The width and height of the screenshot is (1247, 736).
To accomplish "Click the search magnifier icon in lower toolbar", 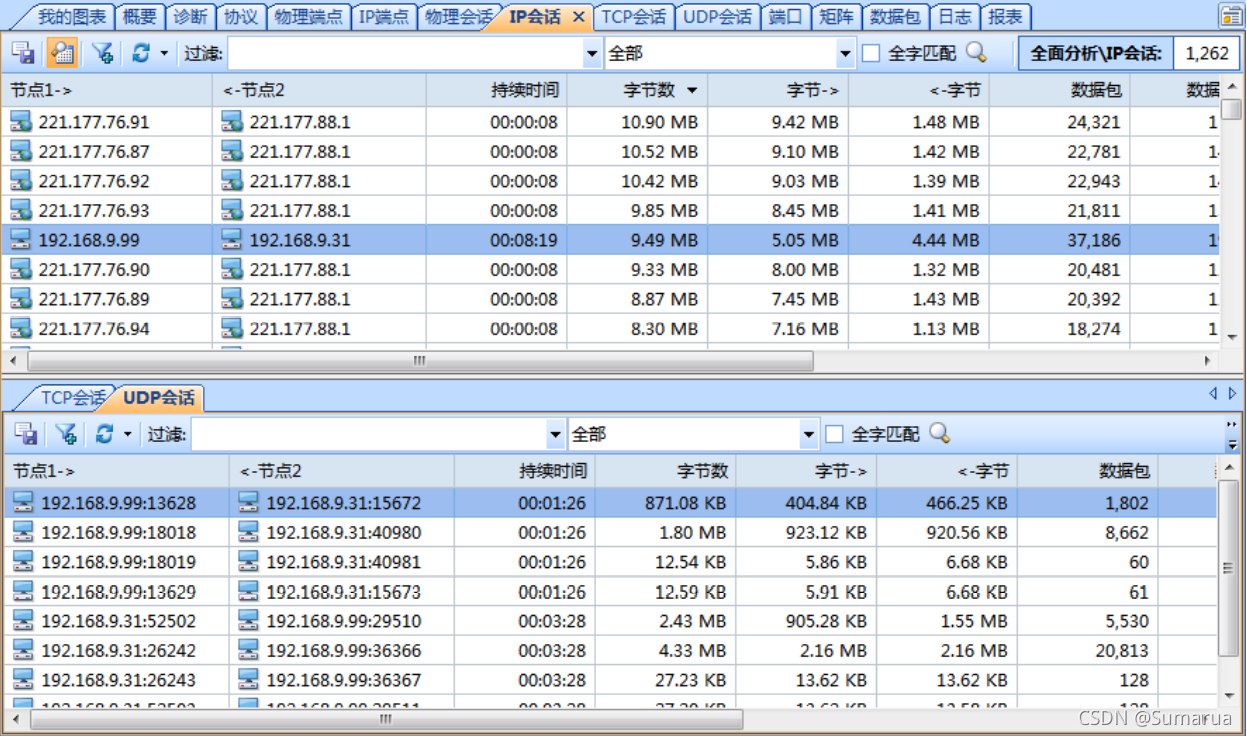I will click(939, 433).
